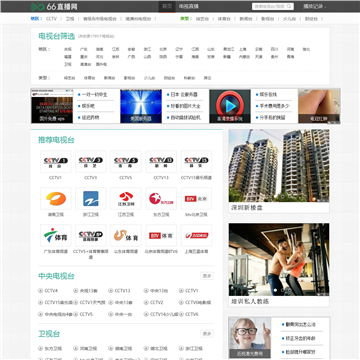Select the Hunan TV orange logo
This screenshot has height=360, width=360.
coord(56,199)
